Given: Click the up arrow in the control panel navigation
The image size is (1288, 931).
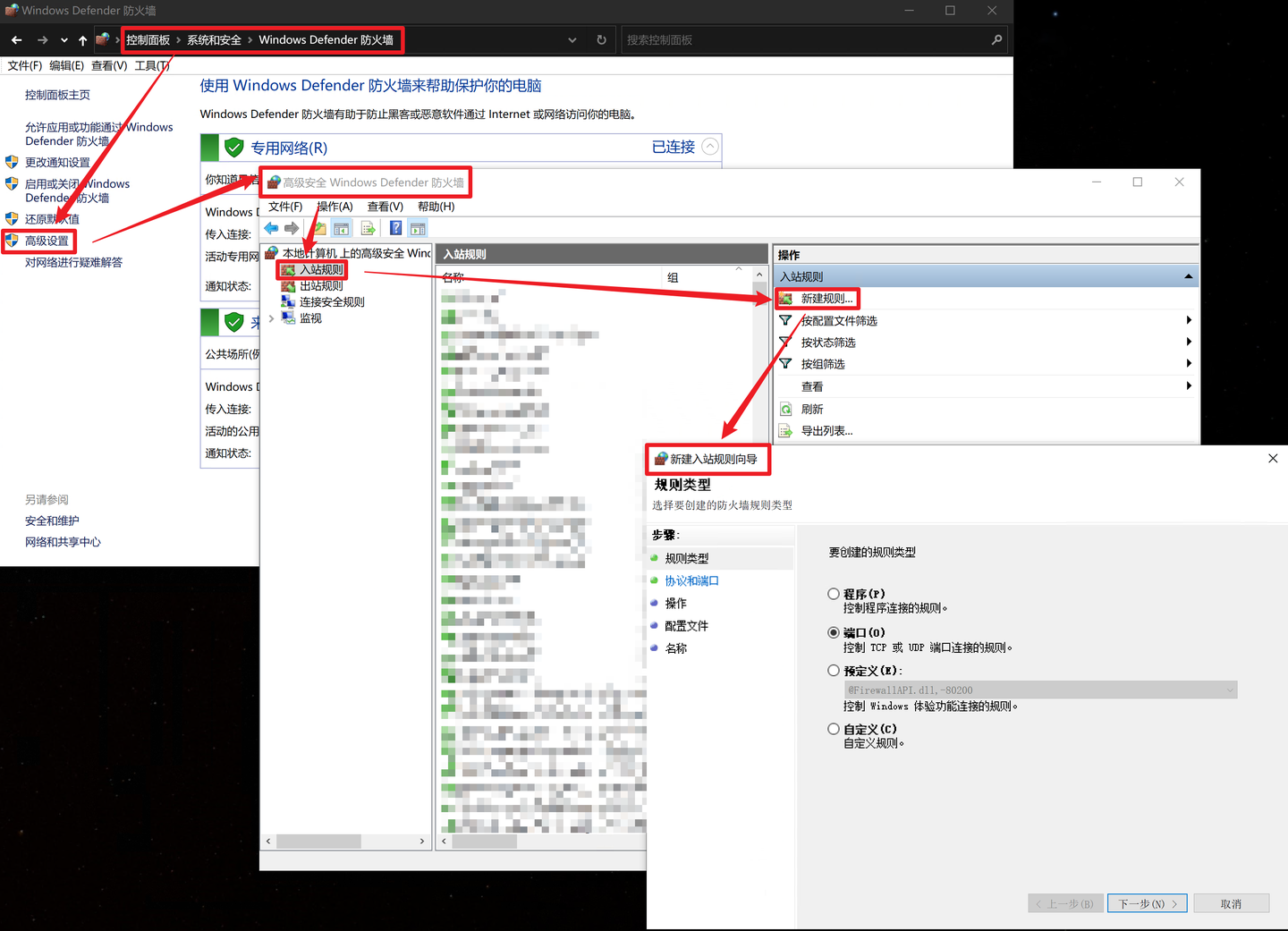Looking at the screenshot, I should point(82,40).
